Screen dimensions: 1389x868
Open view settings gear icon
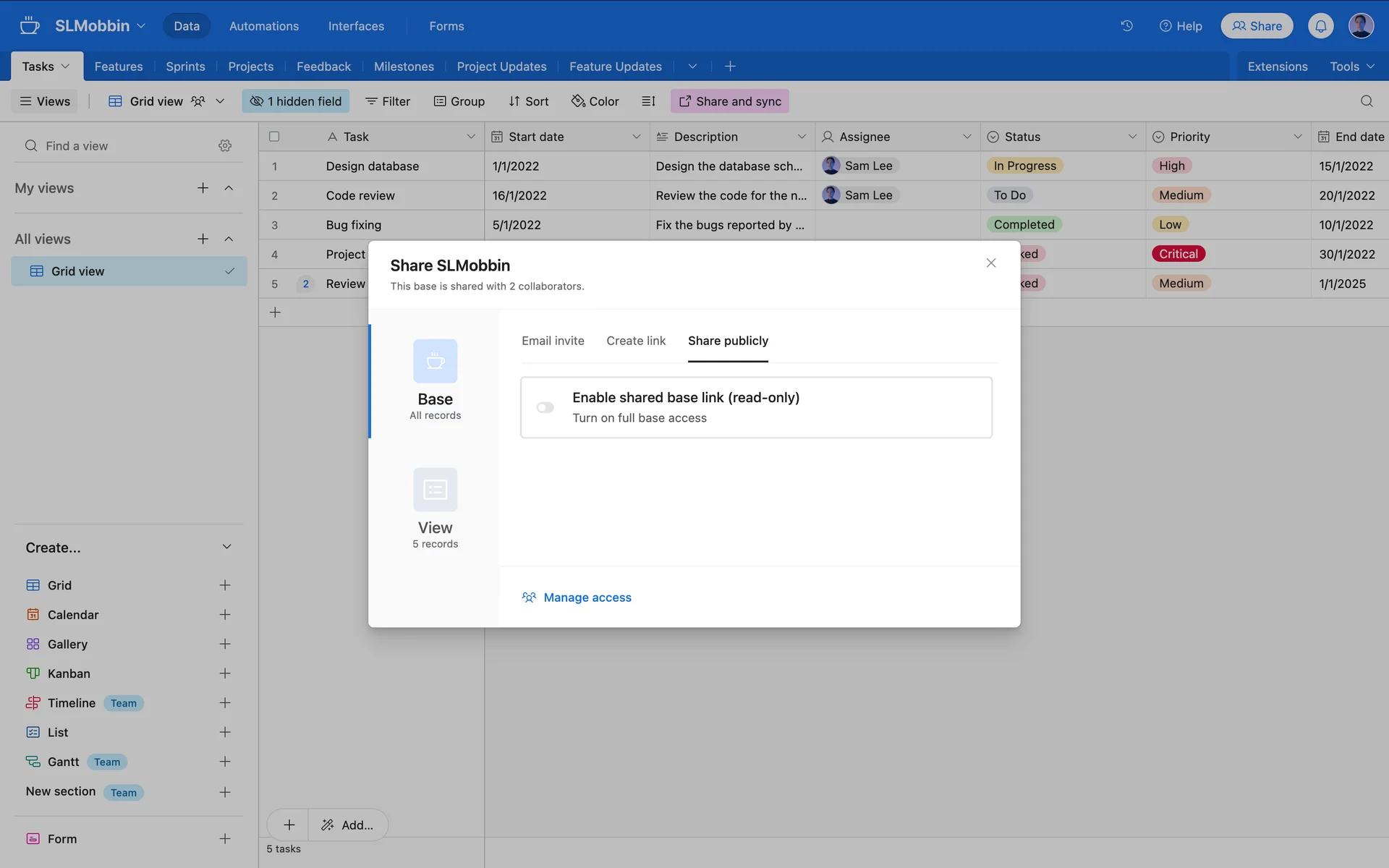(225, 145)
